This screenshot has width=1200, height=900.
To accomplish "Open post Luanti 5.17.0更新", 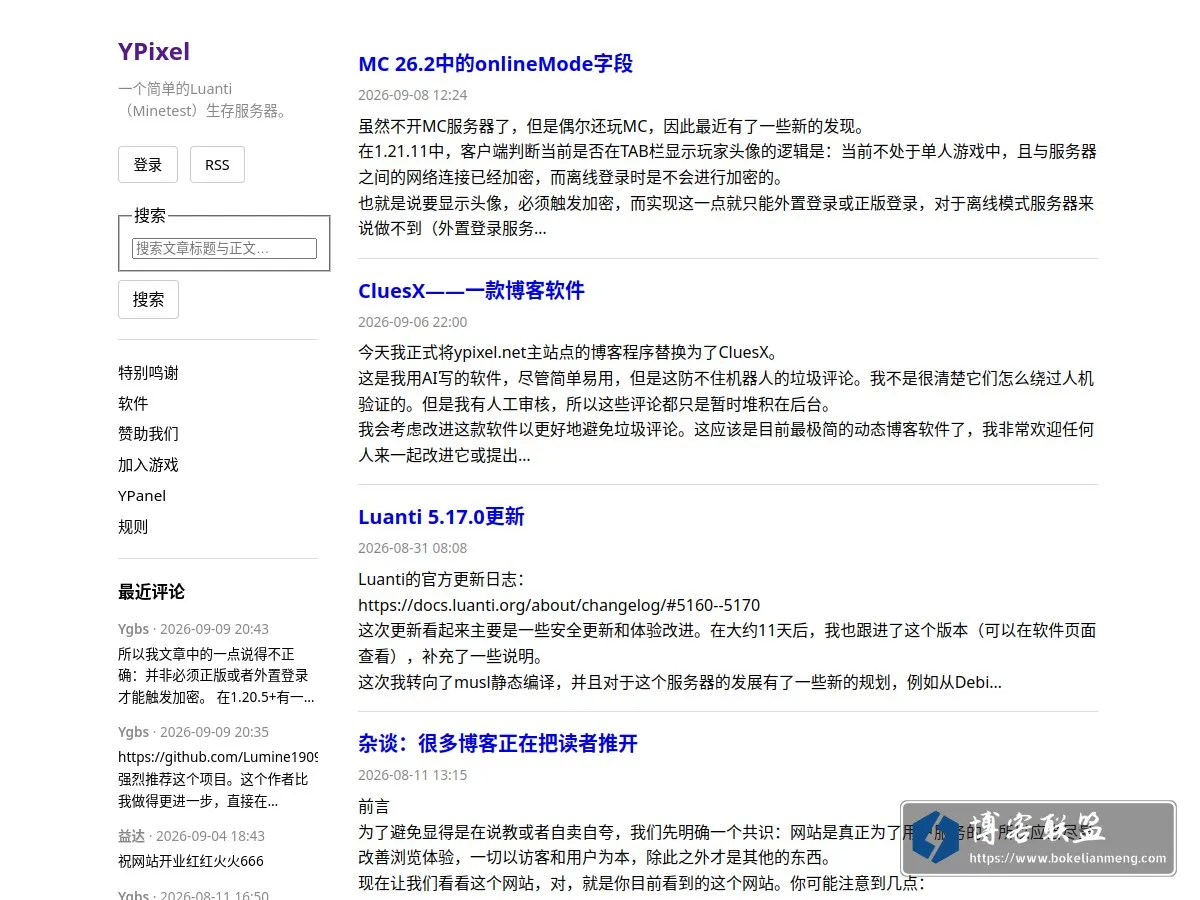I will pyautogui.click(x=441, y=517).
